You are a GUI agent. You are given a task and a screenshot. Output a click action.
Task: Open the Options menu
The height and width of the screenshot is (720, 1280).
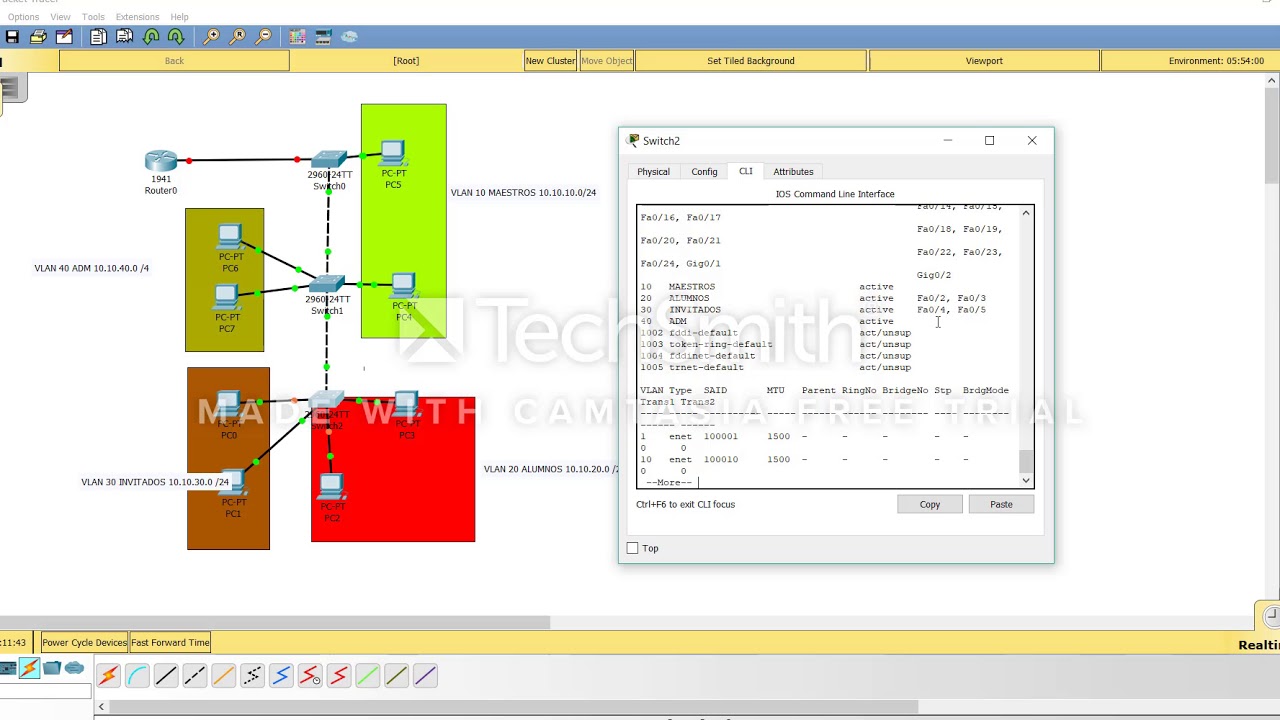pyautogui.click(x=23, y=17)
